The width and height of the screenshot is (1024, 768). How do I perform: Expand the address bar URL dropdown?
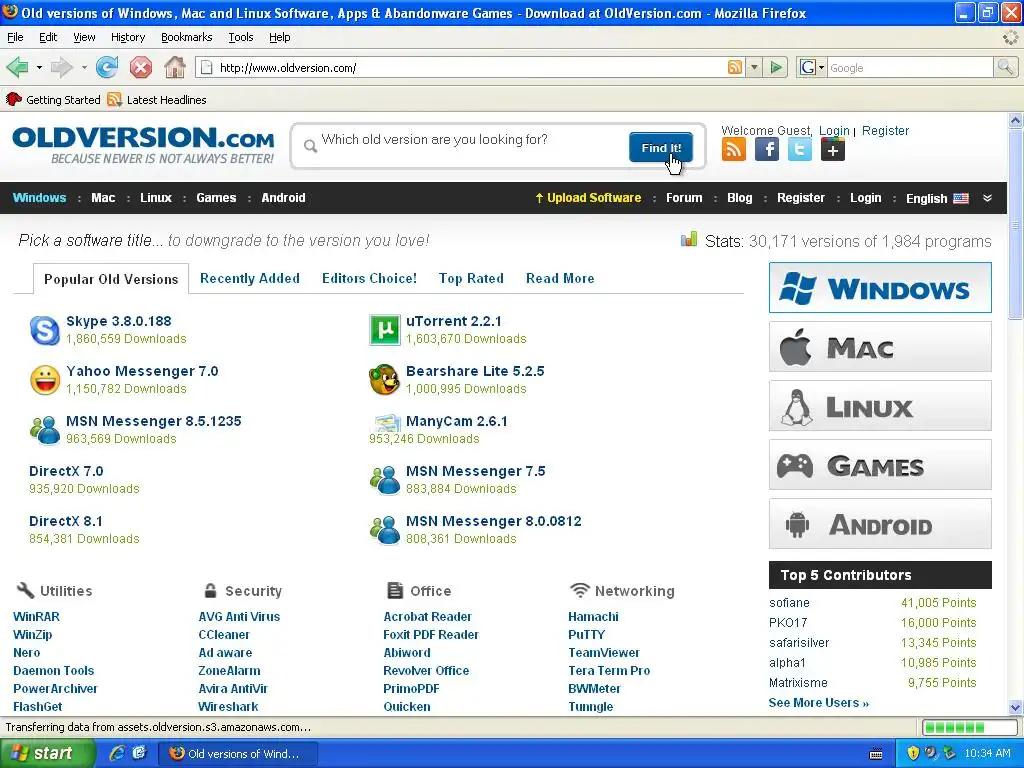pyautogui.click(x=754, y=67)
